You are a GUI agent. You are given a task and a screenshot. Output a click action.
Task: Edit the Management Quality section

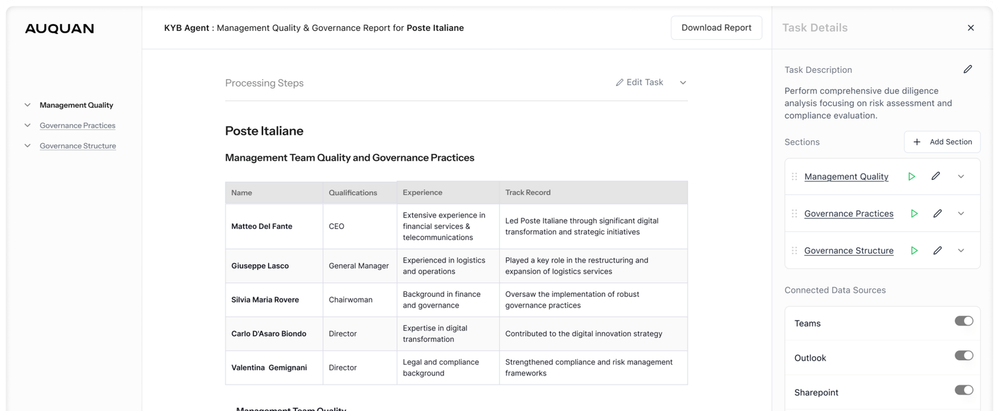[x=936, y=176]
